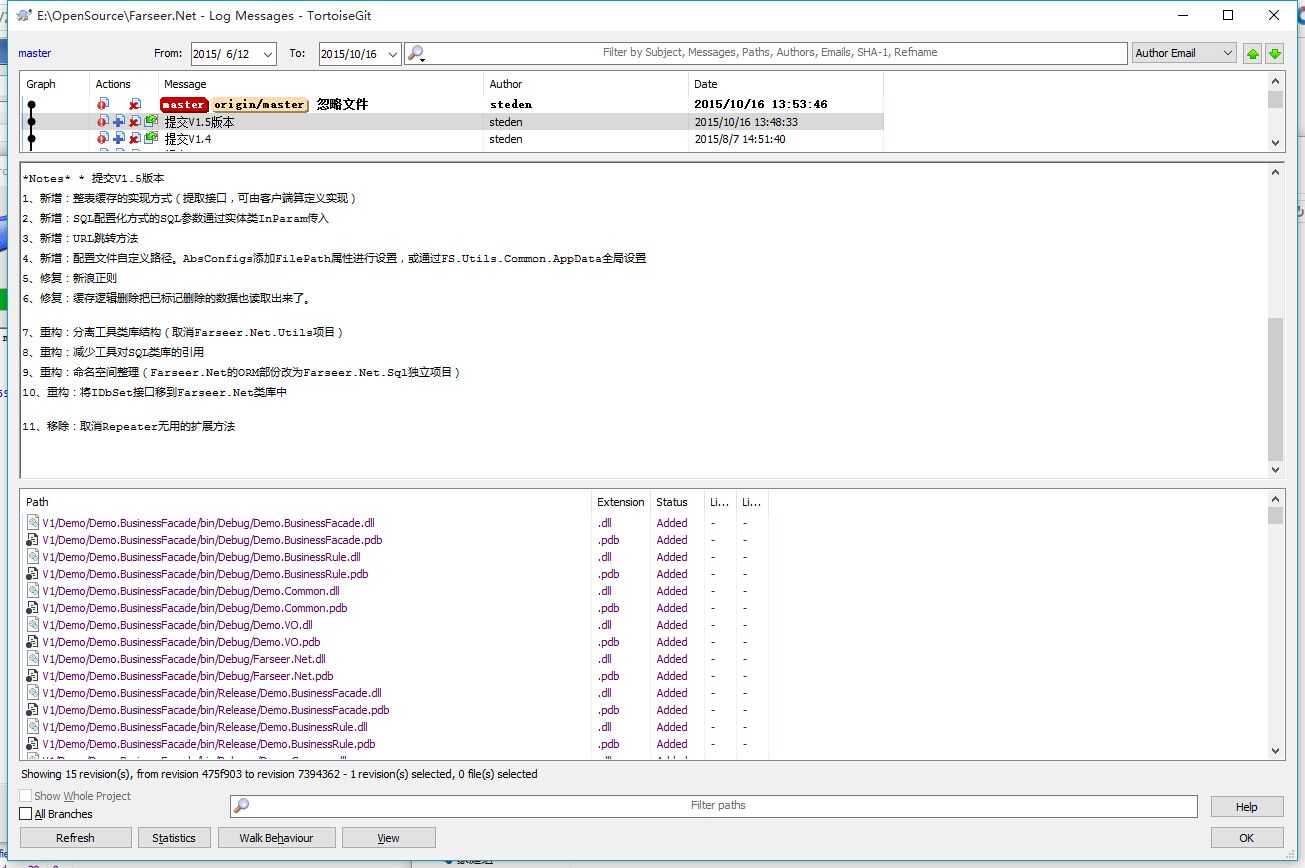Viewport: 1305px width, 868px height.
Task: Sort log by the Author column header
Action: coord(586,84)
